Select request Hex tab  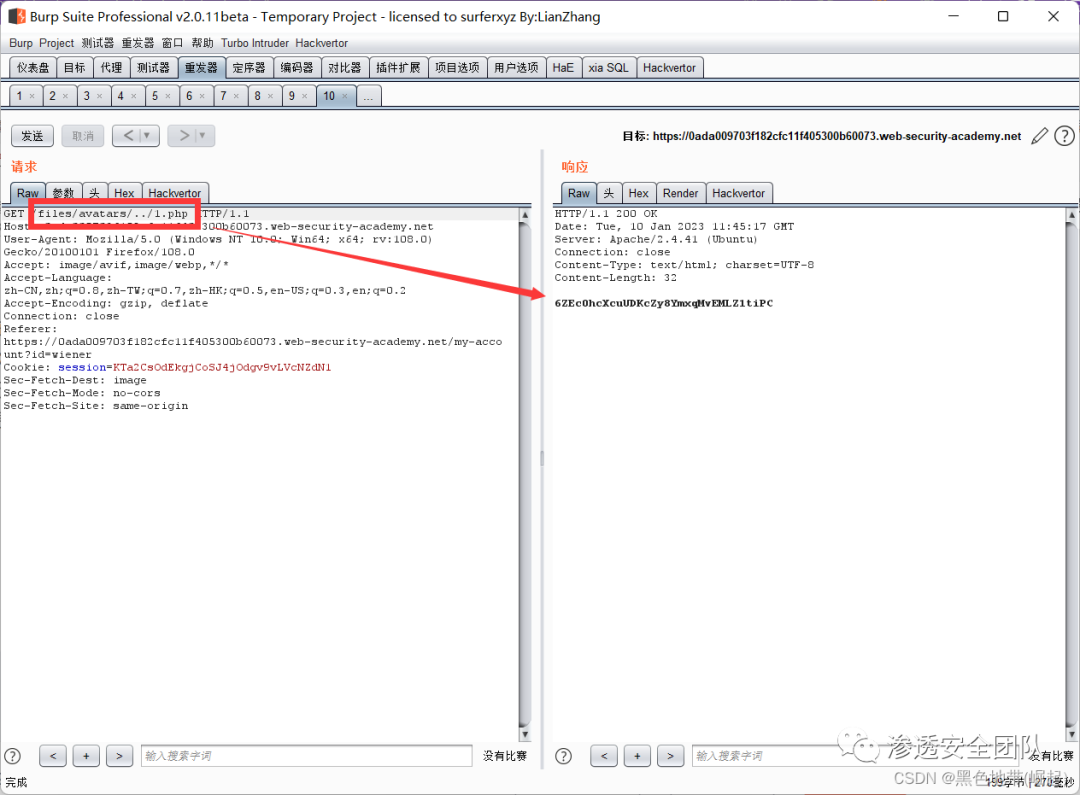tap(124, 194)
